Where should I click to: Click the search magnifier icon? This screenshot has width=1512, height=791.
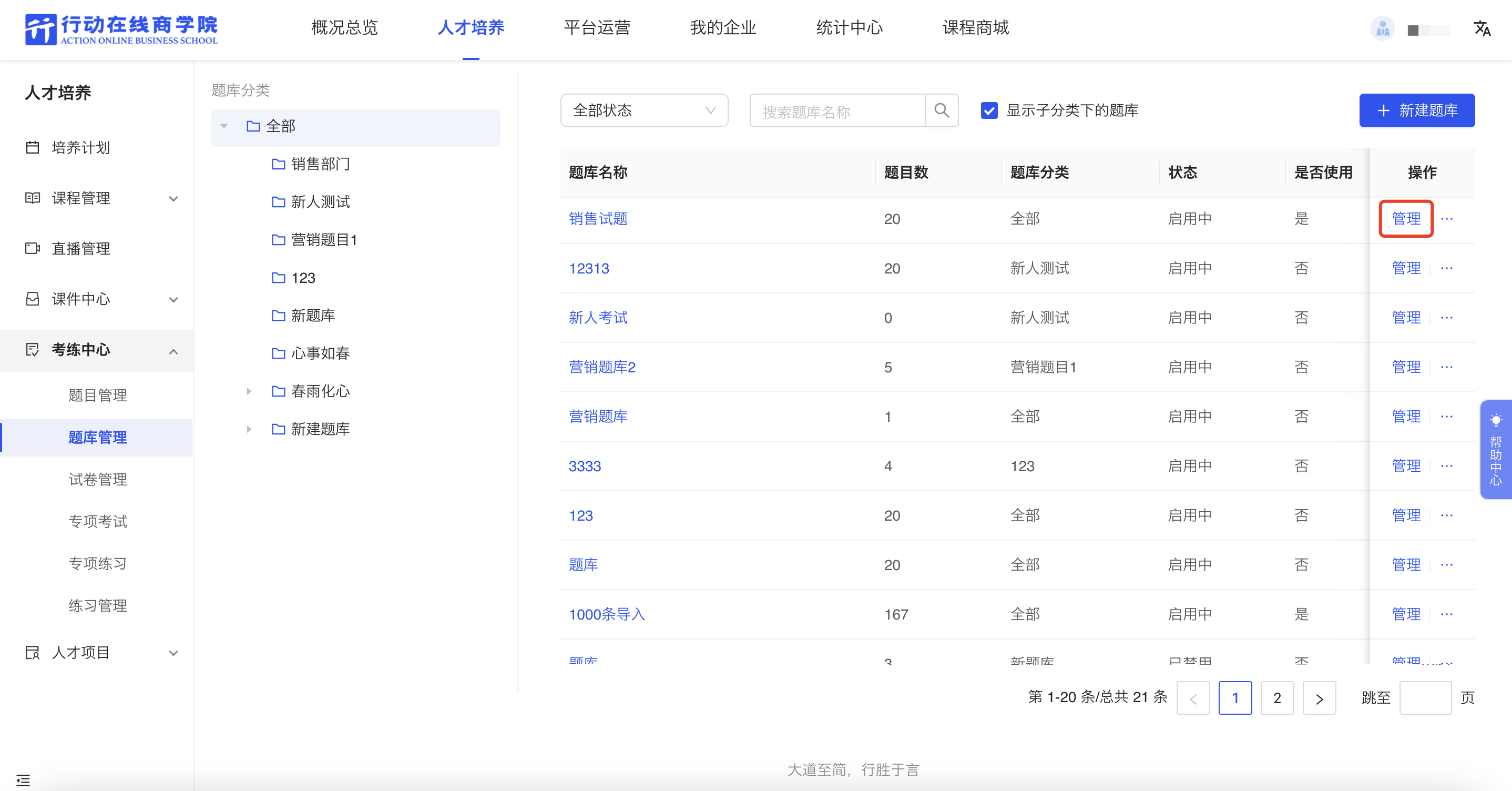(x=942, y=110)
